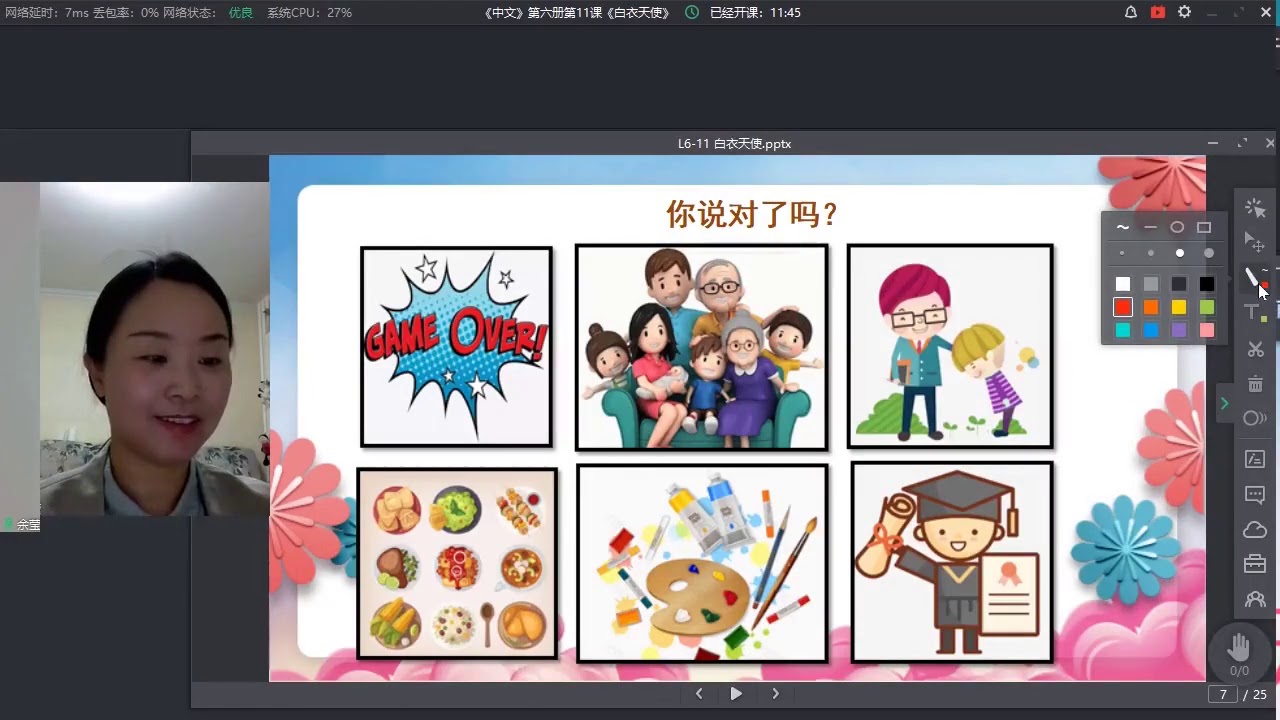The image size is (1280, 720).
Task: Open the notification bell
Action: point(1131,13)
